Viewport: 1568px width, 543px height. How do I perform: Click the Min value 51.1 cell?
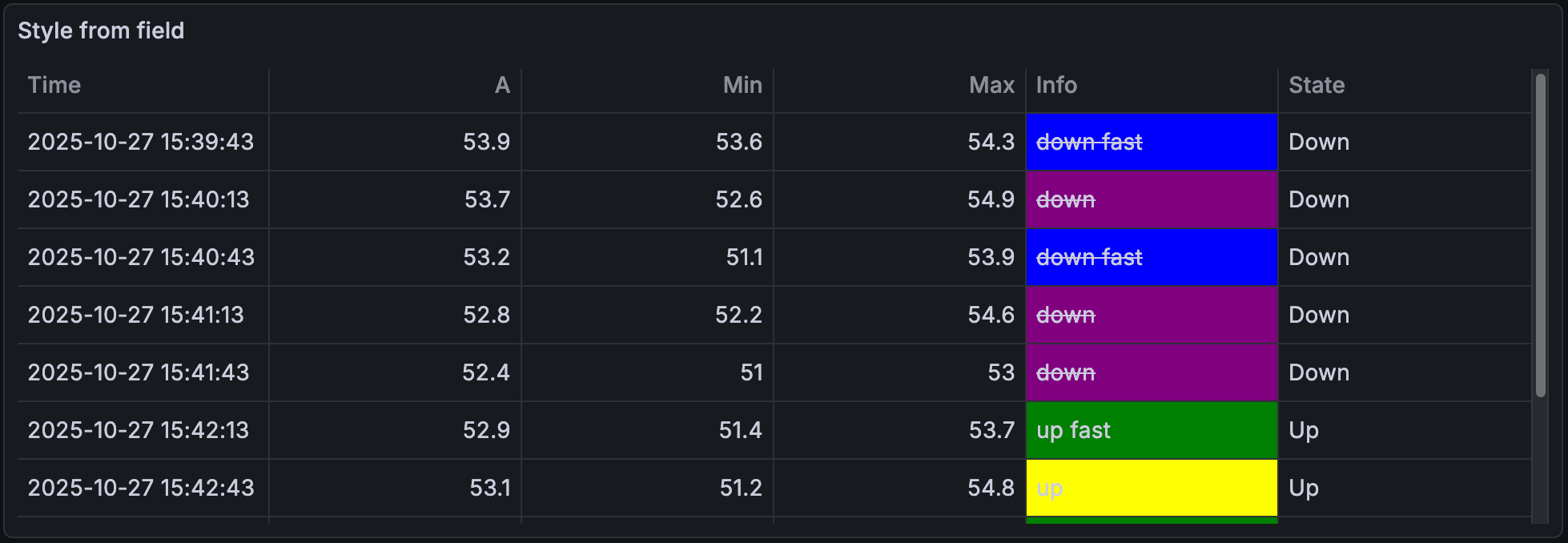pyautogui.click(x=744, y=258)
